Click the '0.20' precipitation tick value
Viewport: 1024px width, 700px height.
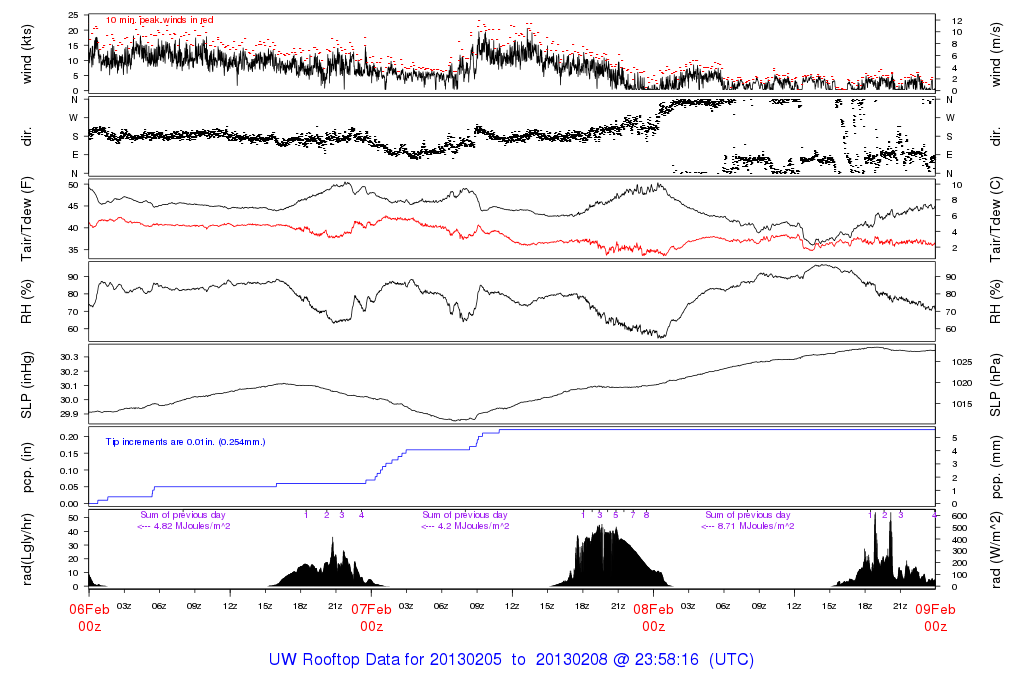70,437
